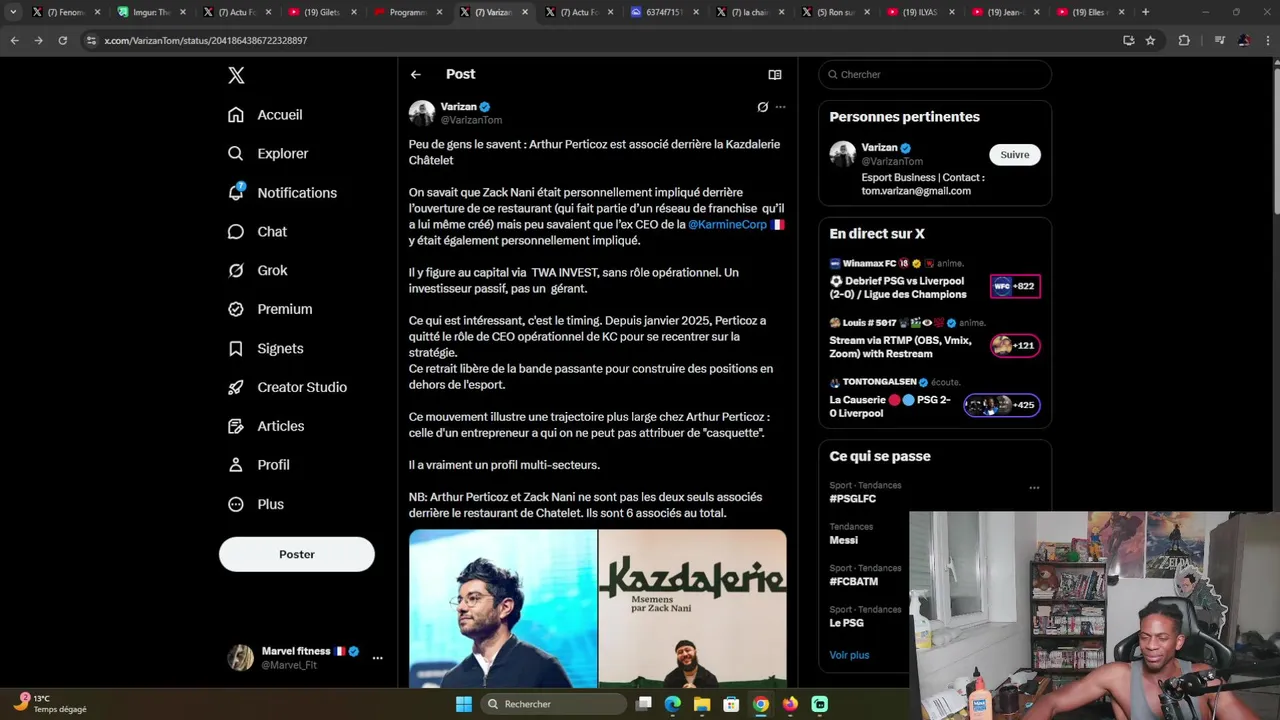Screen dimensions: 1280x720
Task: Go back with the Post back arrow
Action: (x=416, y=74)
